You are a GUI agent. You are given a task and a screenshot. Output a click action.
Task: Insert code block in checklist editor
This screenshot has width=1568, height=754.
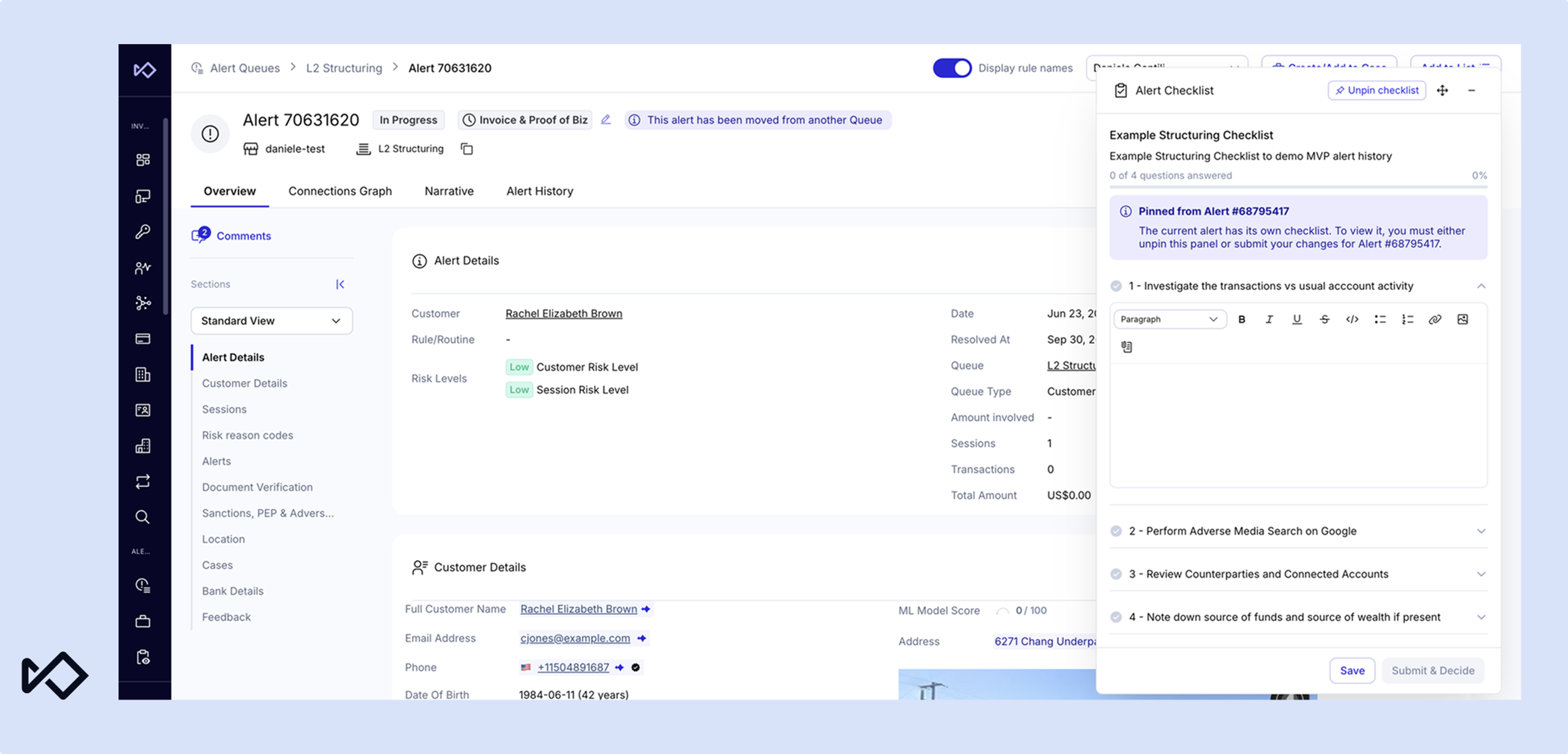click(x=1352, y=319)
